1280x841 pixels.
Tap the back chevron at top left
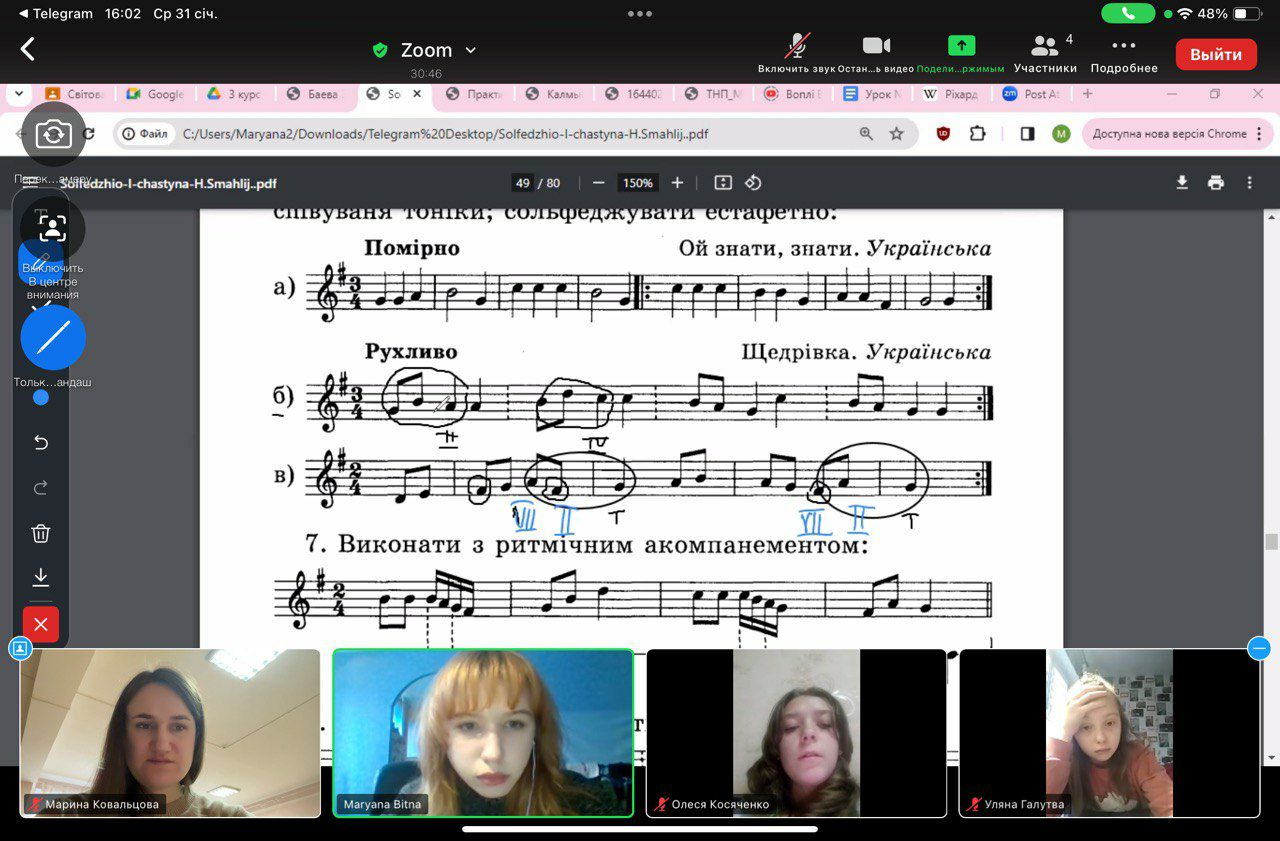pyautogui.click(x=27, y=49)
